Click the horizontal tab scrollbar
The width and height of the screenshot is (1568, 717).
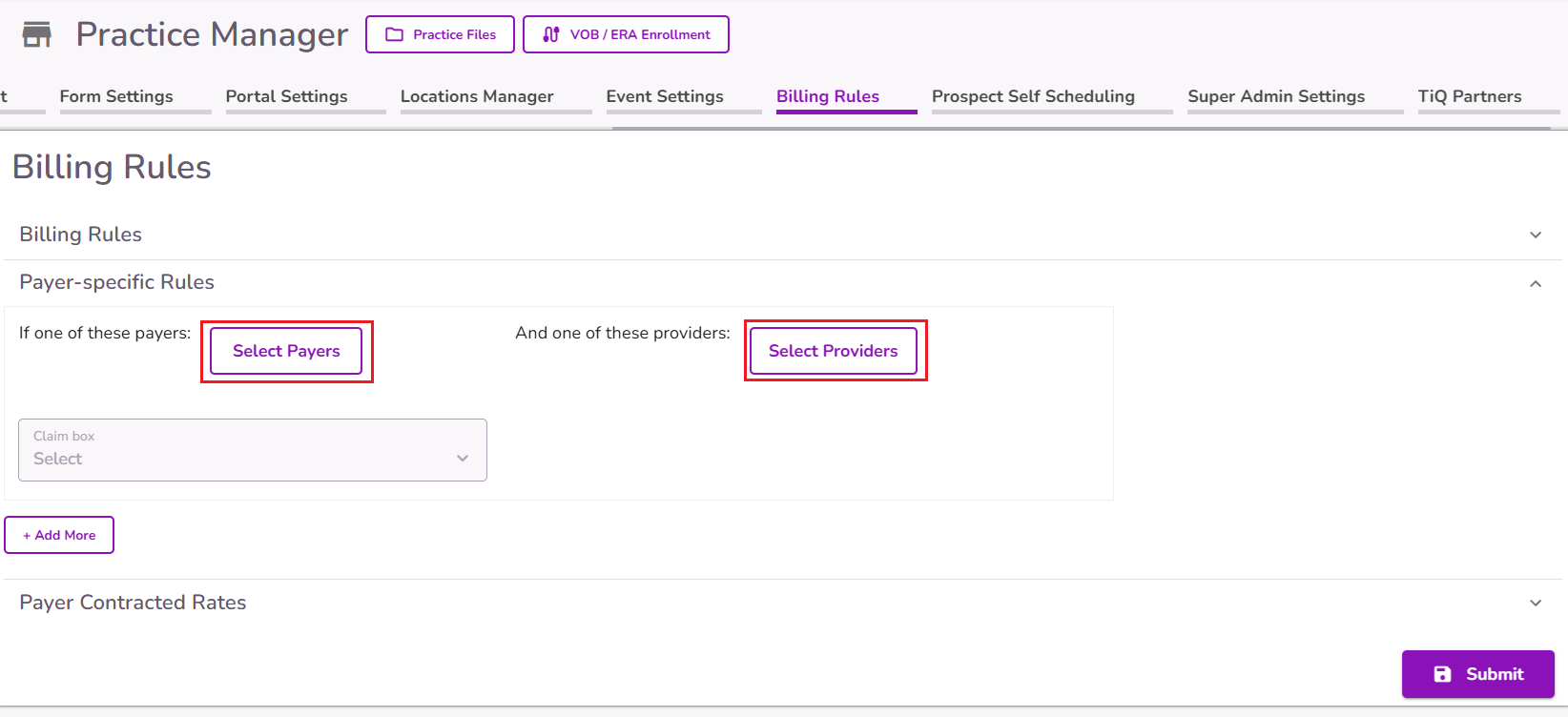point(1081,128)
